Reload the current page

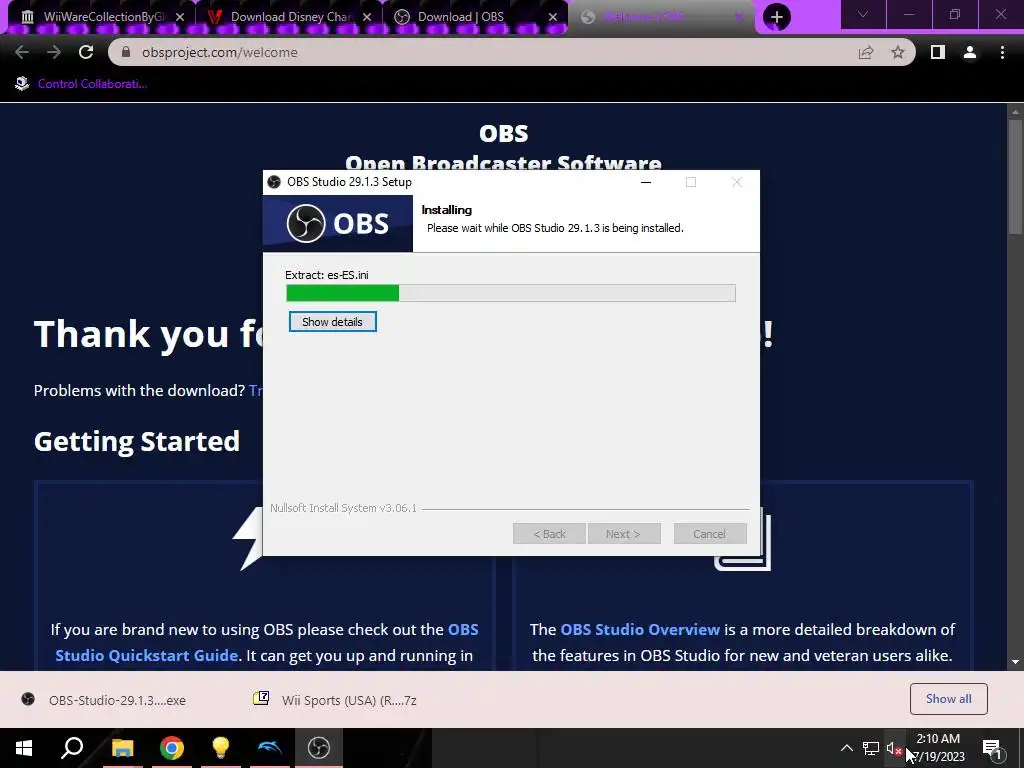(86, 52)
